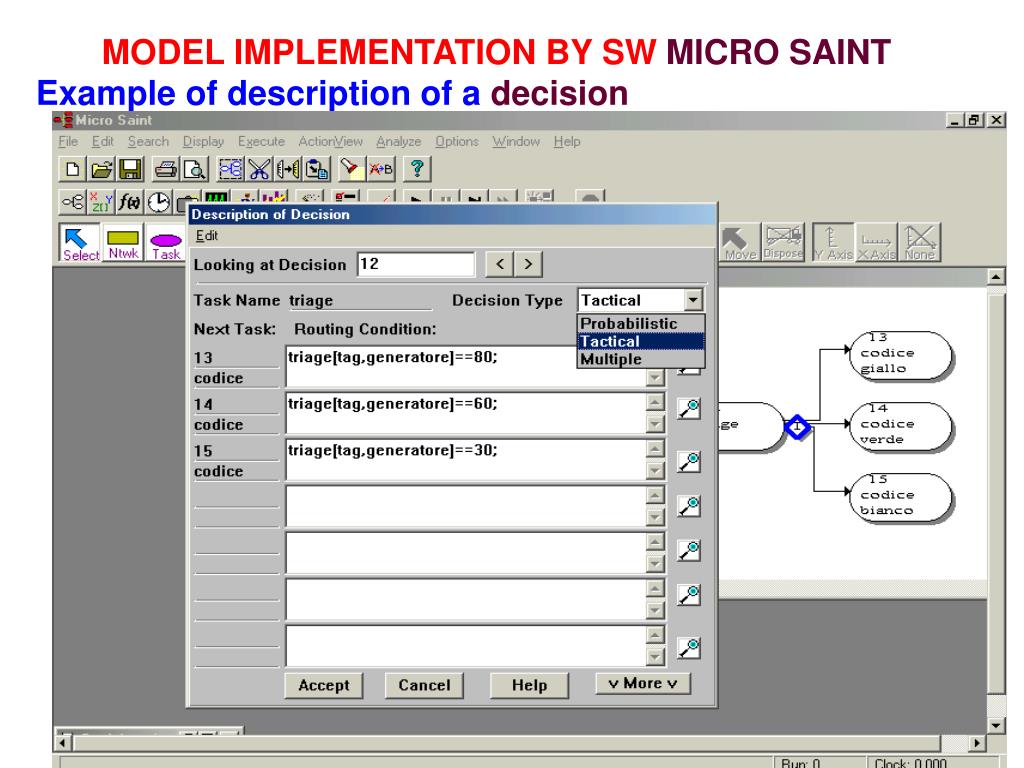Click the Move tool button
Image resolution: width=1024 pixels, height=768 pixels.
(739, 243)
